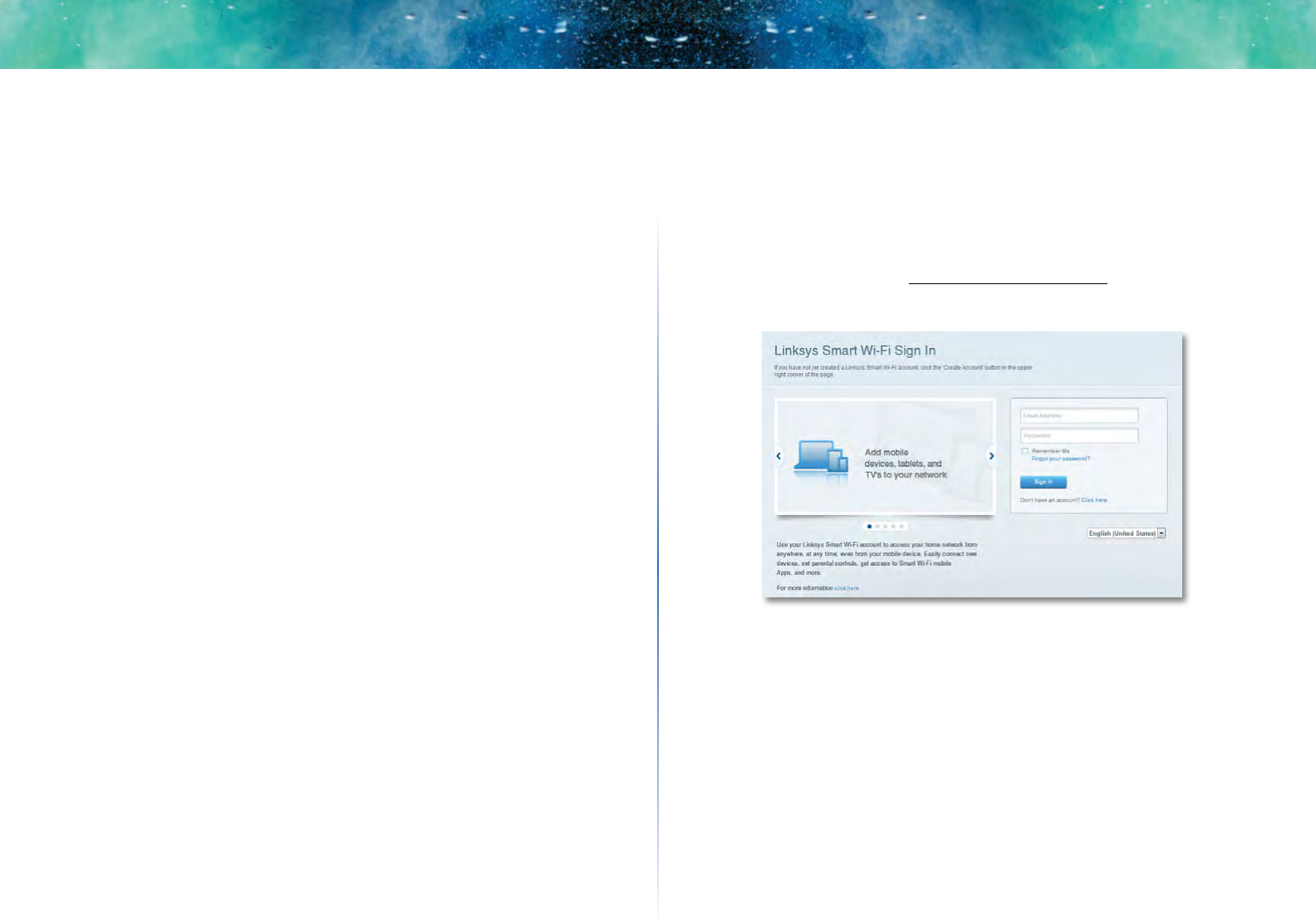The width and height of the screenshot is (1316, 923).
Task: Click the 'If you have not yet created' note
Action: click(x=903, y=371)
